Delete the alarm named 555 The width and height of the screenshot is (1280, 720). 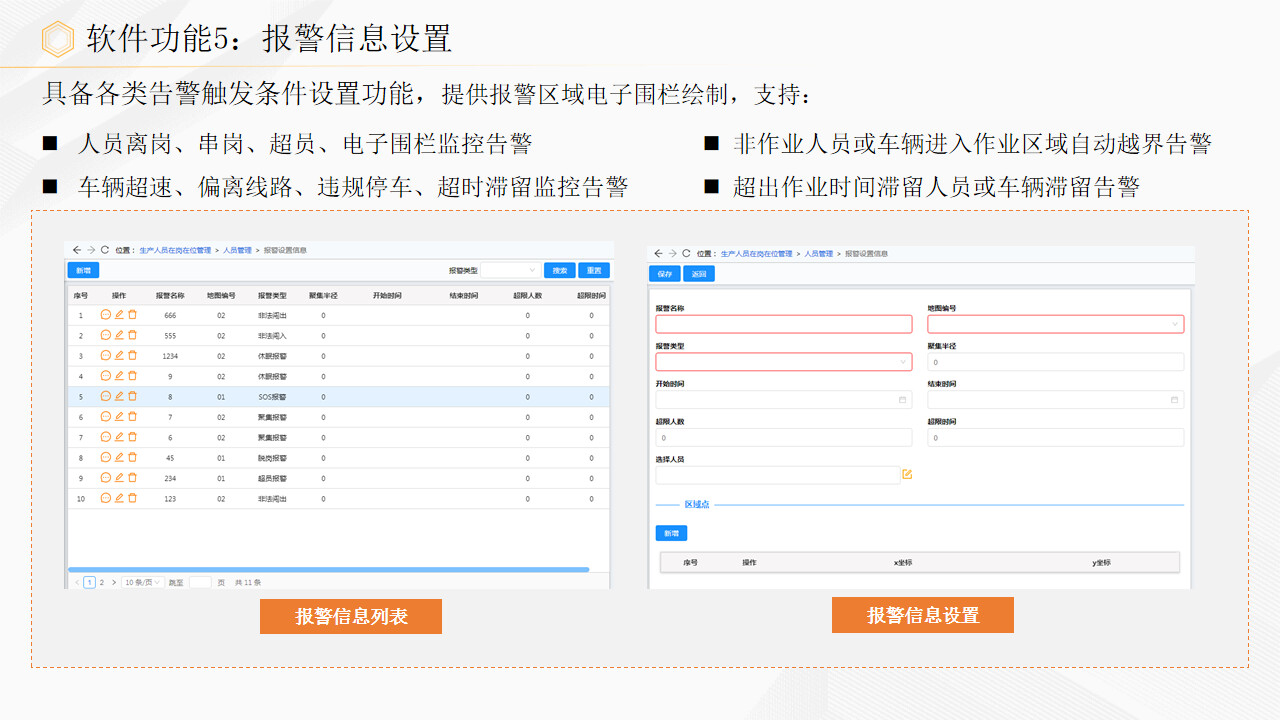pyautogui.click(x=132, y=335)
